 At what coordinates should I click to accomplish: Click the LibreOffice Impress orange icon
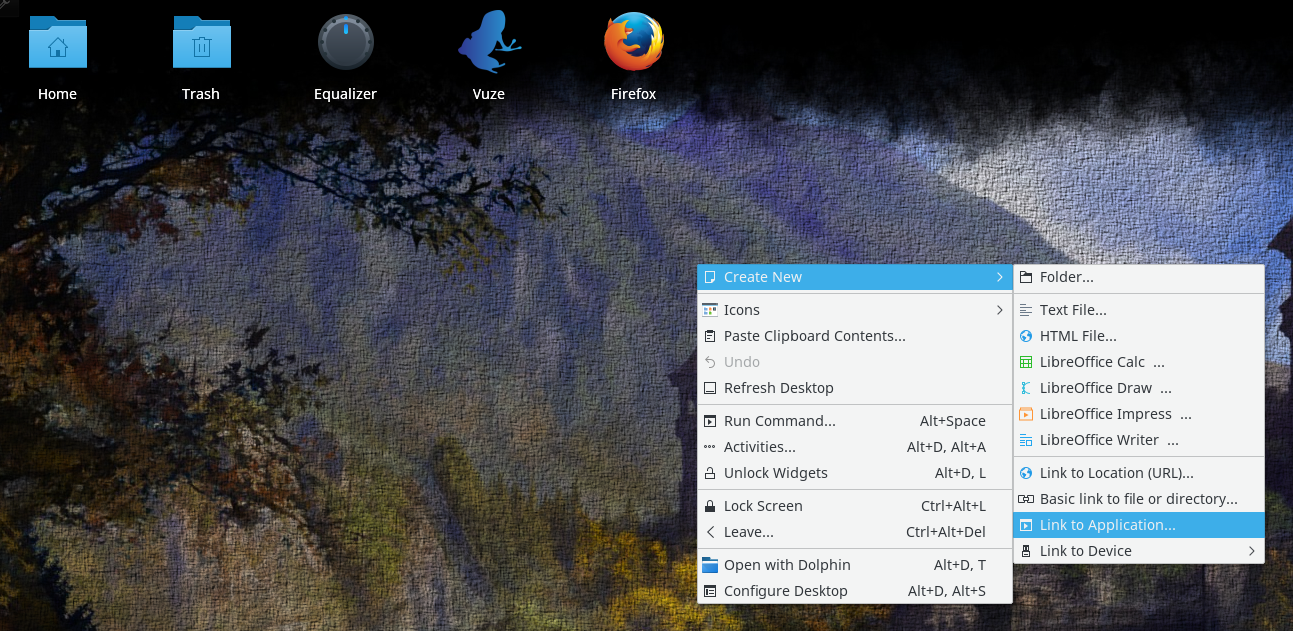(x=1026, y=414)
